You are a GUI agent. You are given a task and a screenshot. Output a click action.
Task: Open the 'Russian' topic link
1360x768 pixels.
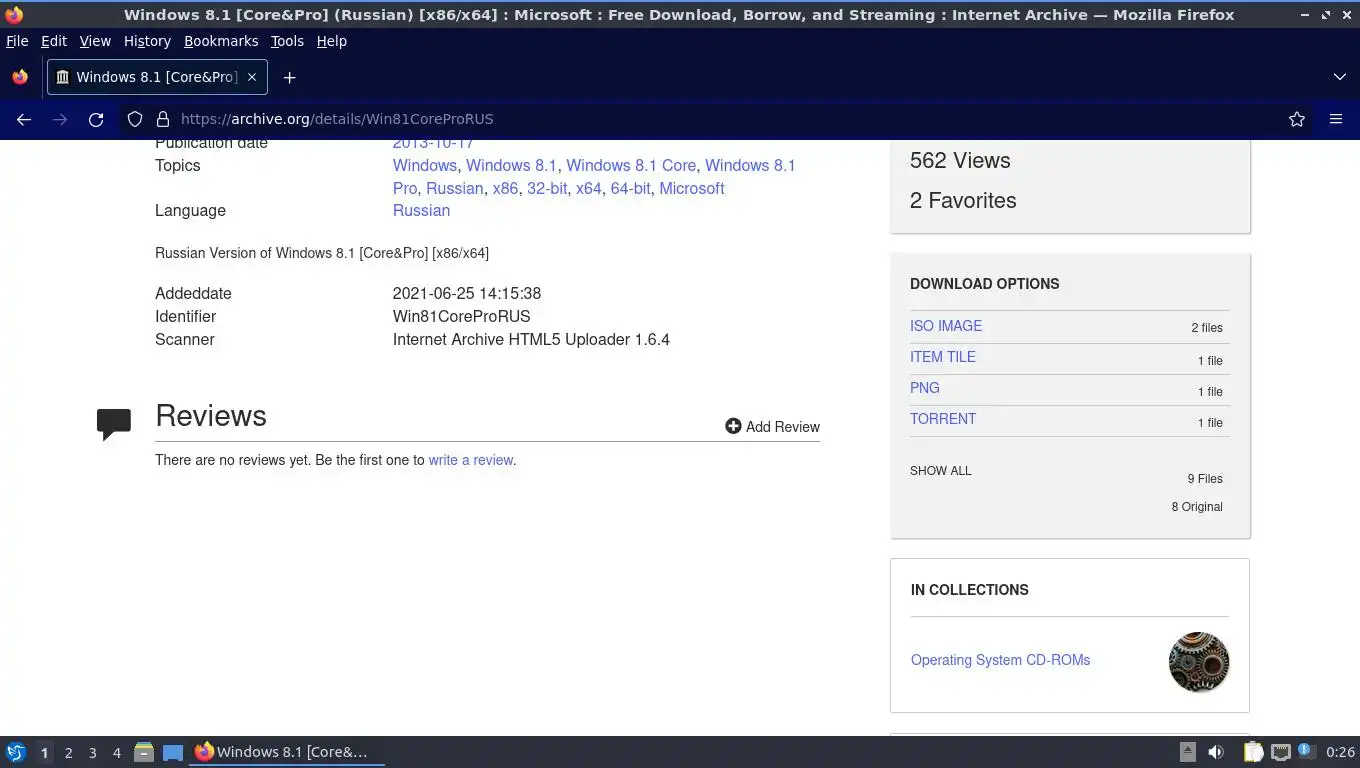click(x=455, y=188)
